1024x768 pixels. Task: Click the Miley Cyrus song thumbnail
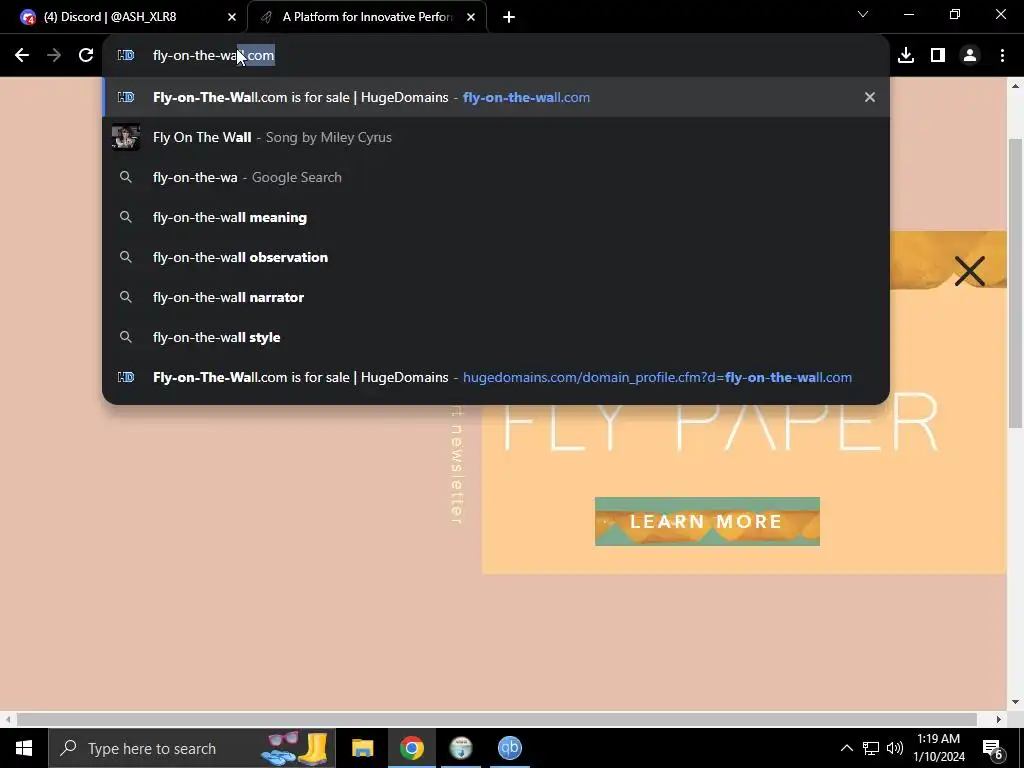[125, 137]
